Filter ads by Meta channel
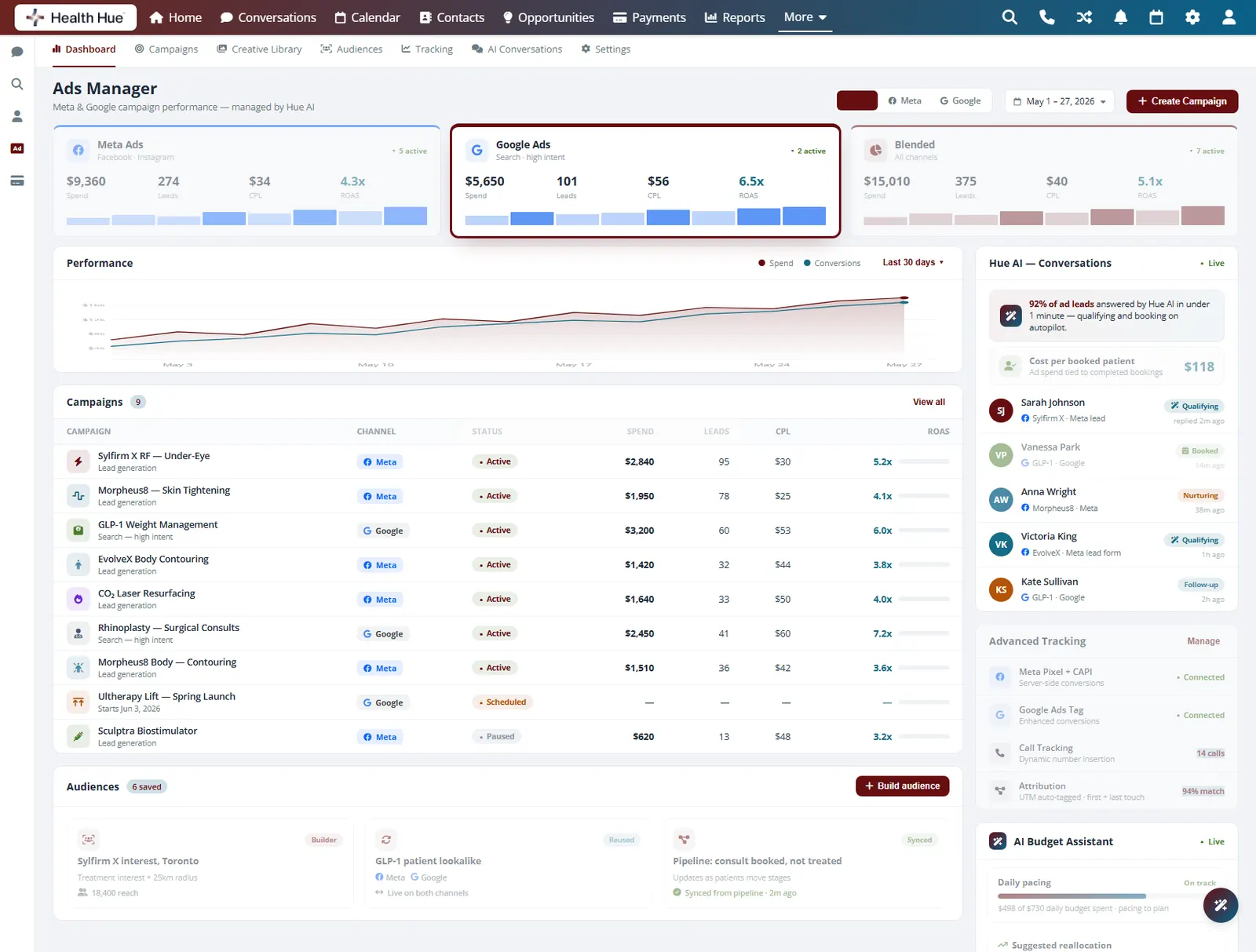Screen dimensions: 1256x952 905,100
